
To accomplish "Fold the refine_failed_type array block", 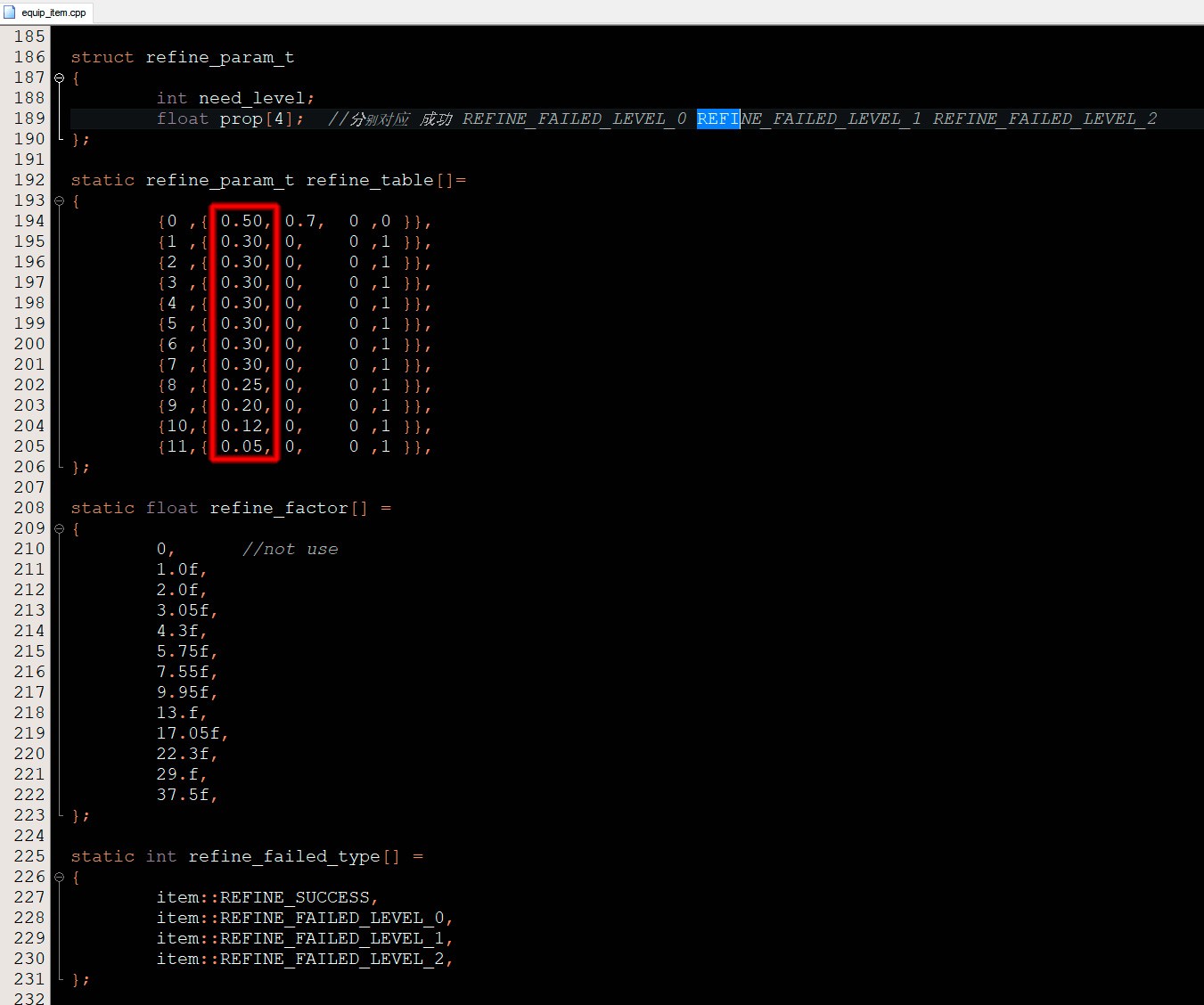I will [60, 877].
